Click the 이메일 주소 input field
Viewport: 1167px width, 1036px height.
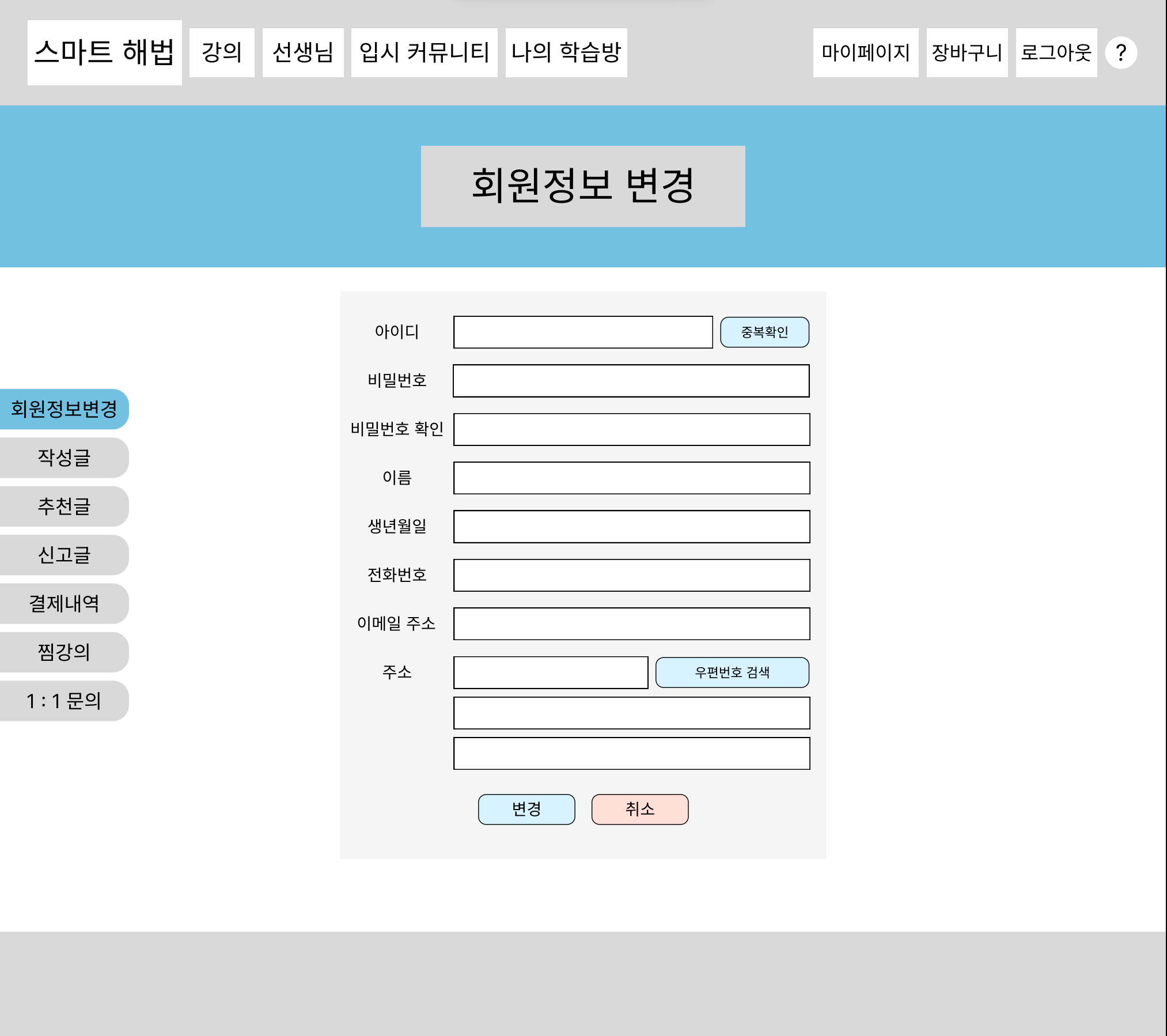tap(631, 623)
